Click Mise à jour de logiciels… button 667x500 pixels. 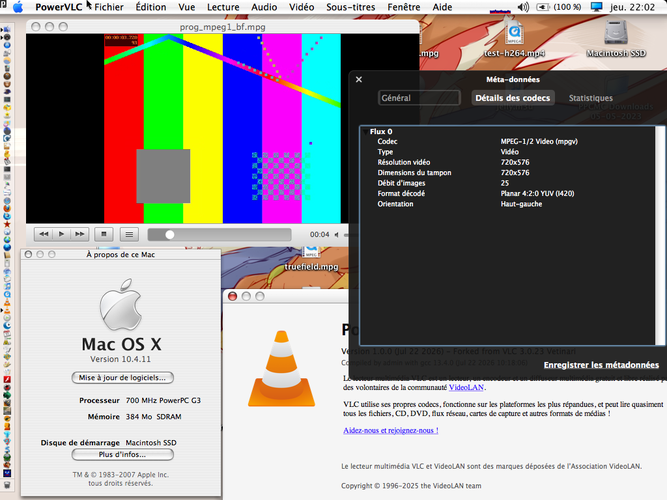click(123, 377)
